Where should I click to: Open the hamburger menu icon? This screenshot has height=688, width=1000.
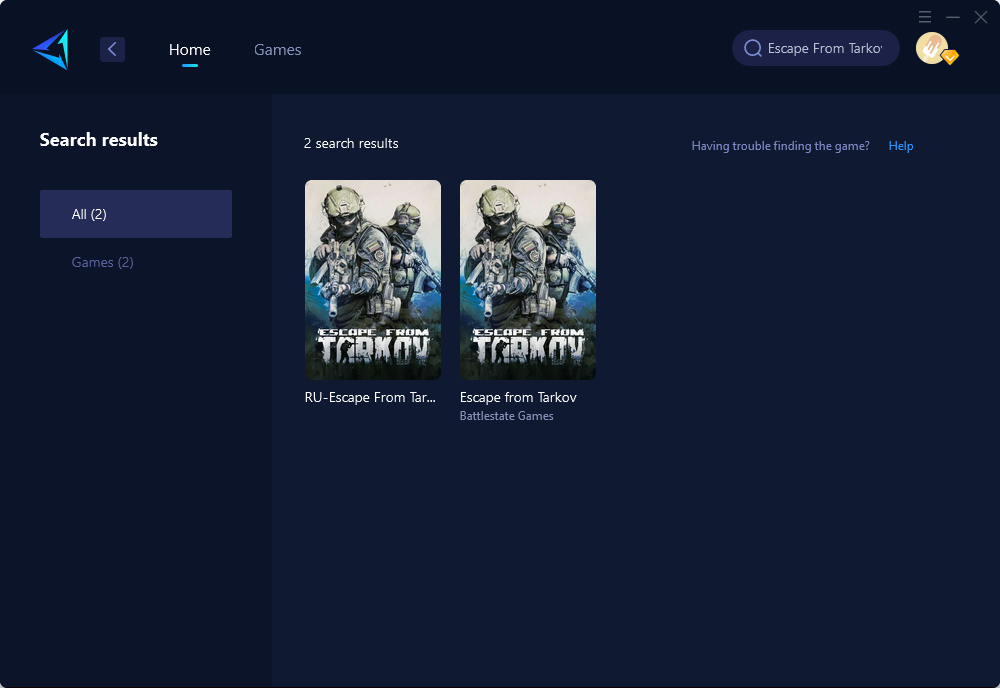pyautogui.click(x=925, y=17)
